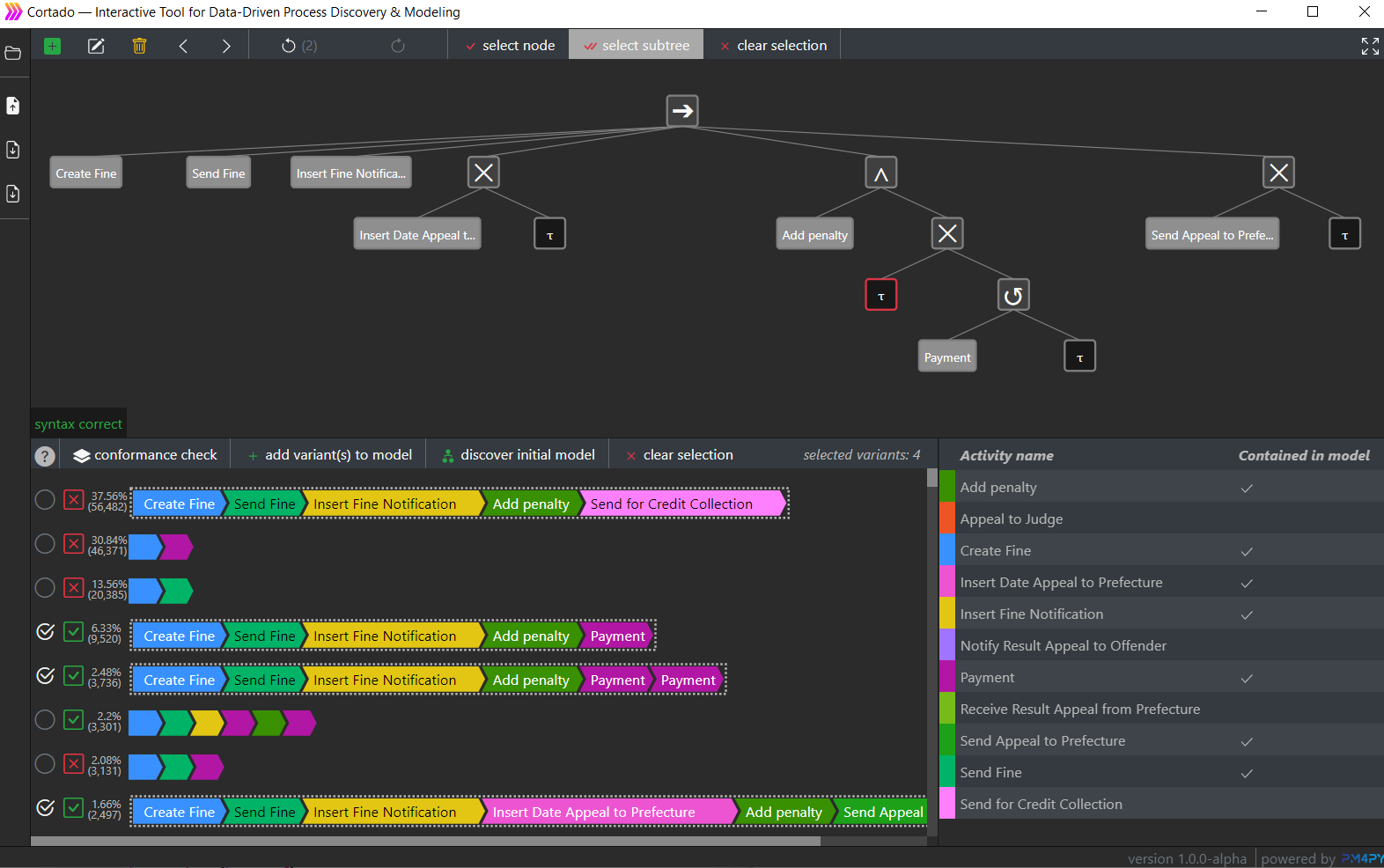Select the choice node above Insert Date Appeal
Screen dimensions: 1384x868
tap(483, 173)
